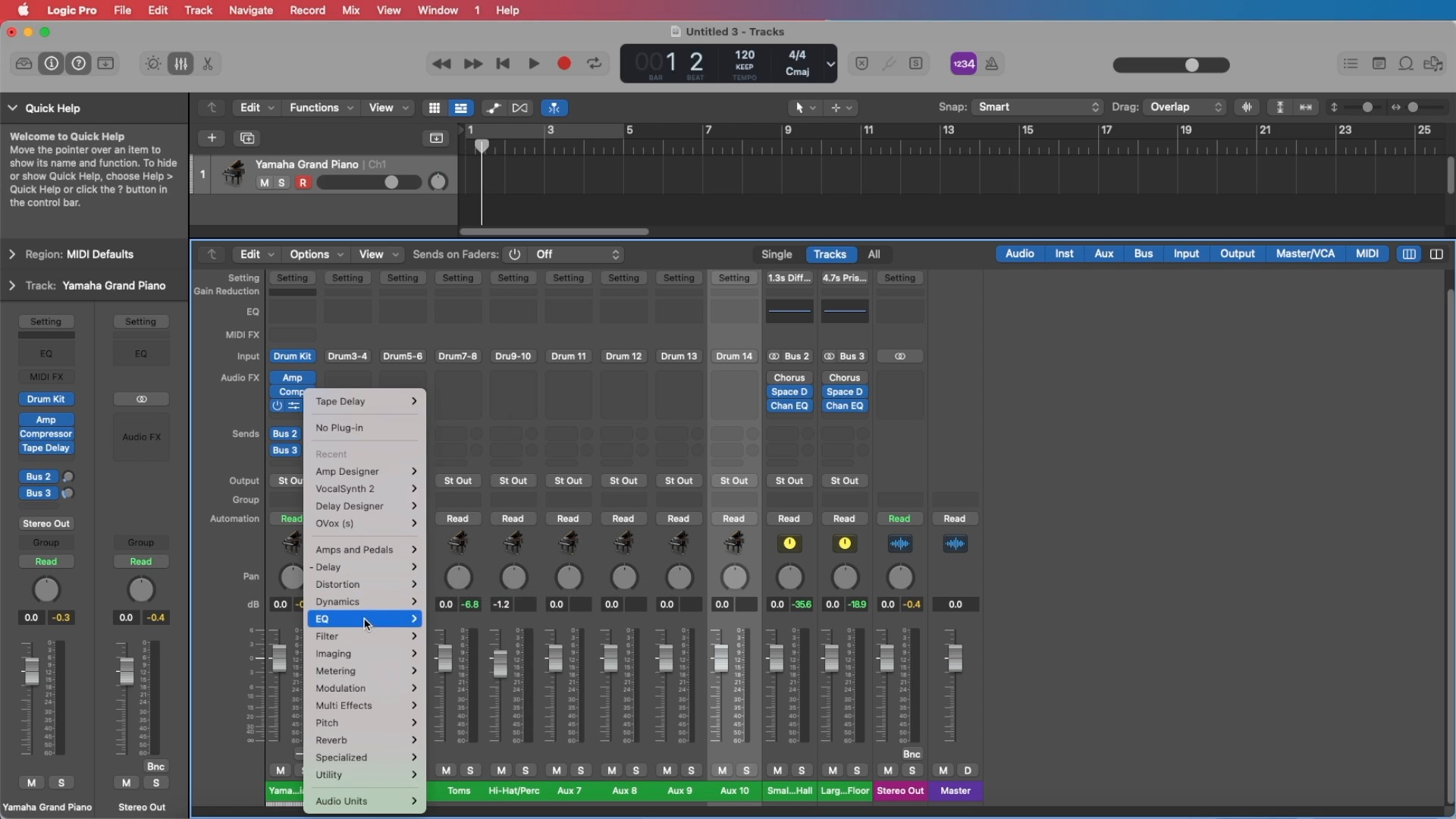This screenshot has width=1456, height=819.
Task: Mute the Yamaha Grand Piano track
Action: click(264, 183)
